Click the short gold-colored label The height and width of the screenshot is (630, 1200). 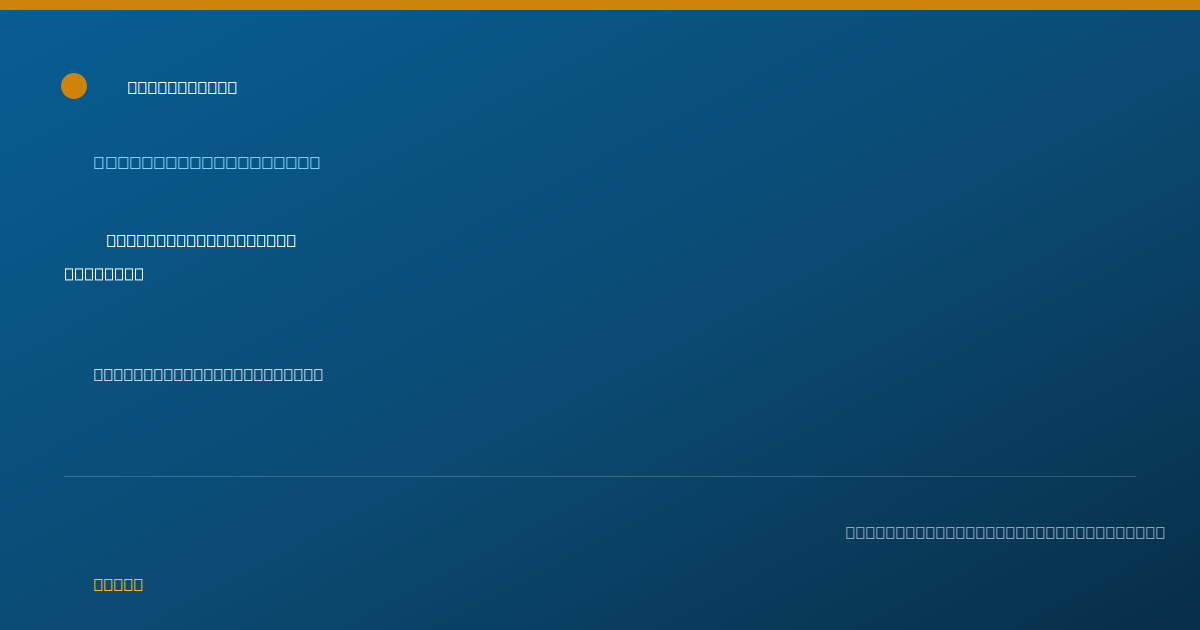[x=118, y=584]
